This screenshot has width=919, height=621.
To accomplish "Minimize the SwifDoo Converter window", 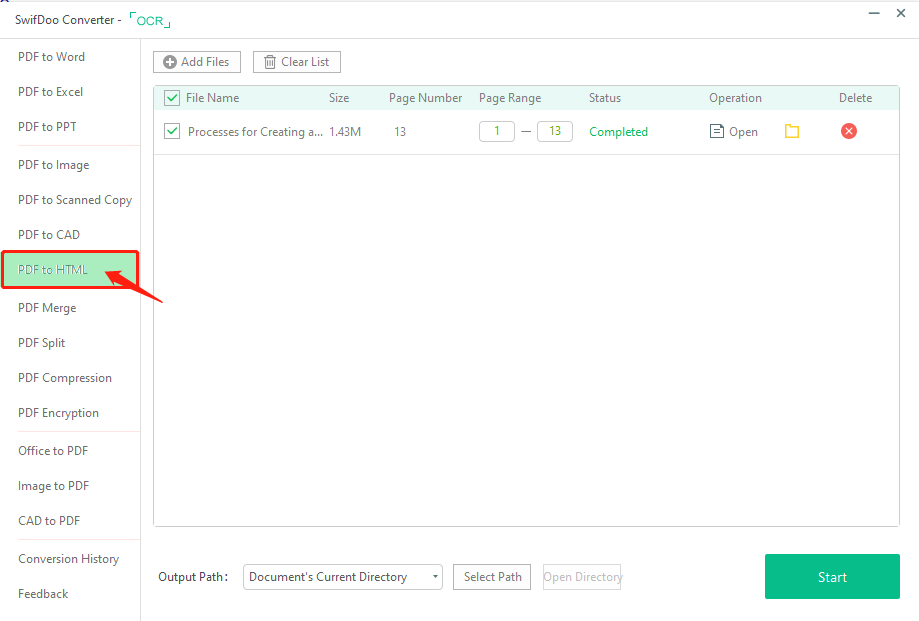I will [x=874, y=13].
